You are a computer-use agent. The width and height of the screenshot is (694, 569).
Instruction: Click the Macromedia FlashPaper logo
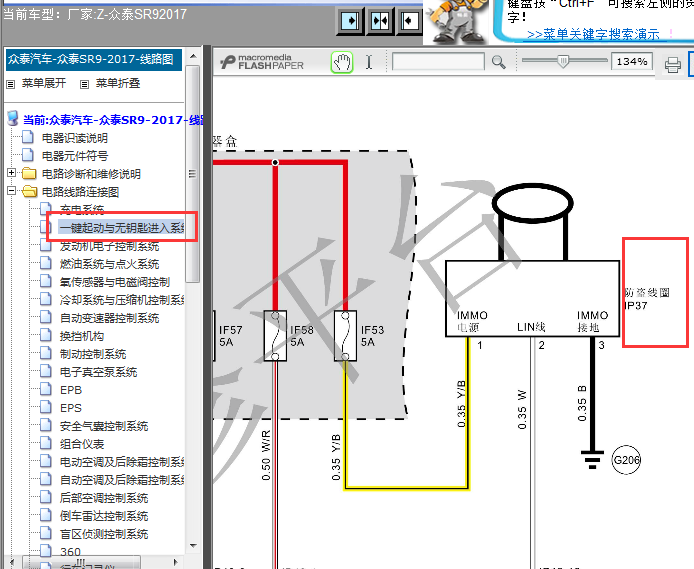coord(262,62)
